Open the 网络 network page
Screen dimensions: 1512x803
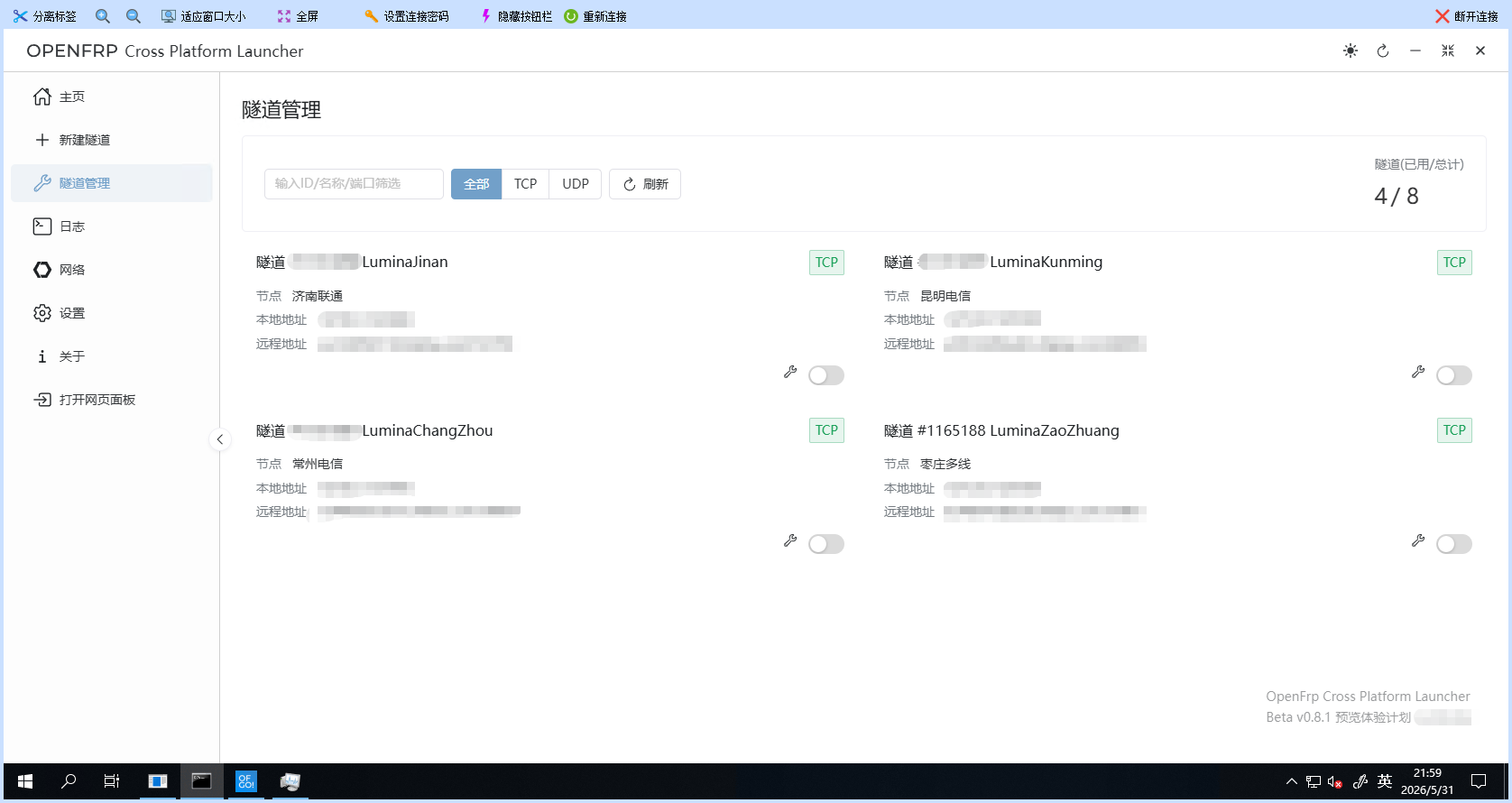[x=112, y=270]
